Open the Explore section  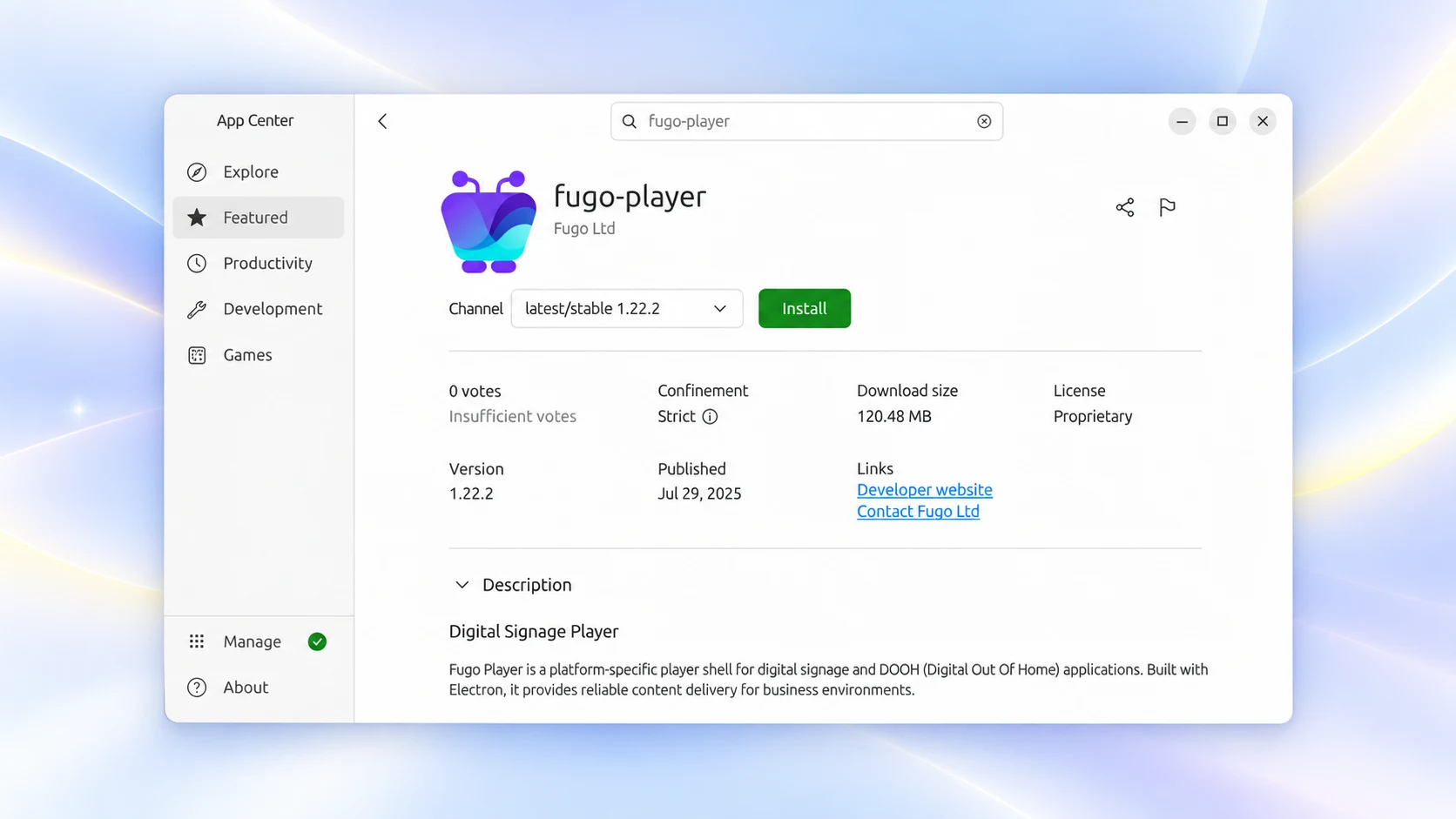point(259,171)
